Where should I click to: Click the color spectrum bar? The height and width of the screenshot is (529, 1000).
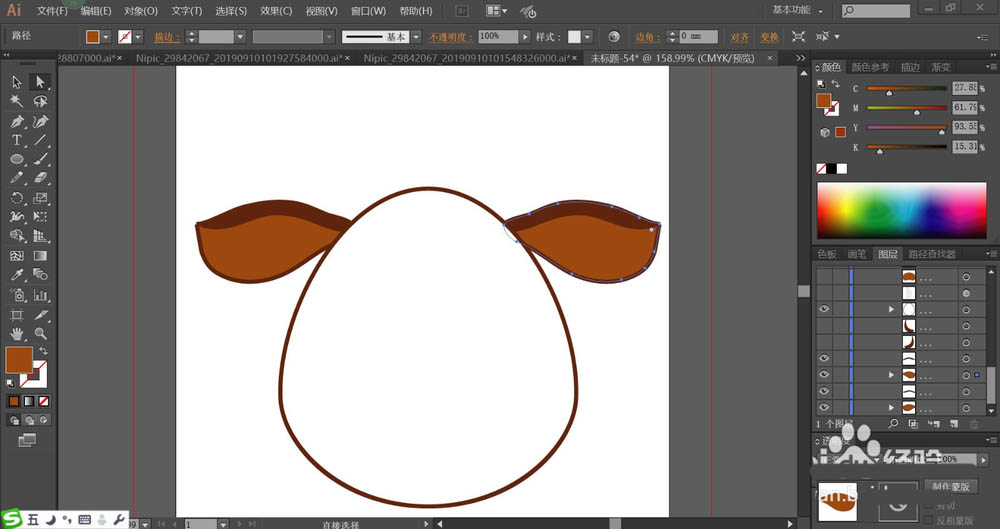pos(904,210)
